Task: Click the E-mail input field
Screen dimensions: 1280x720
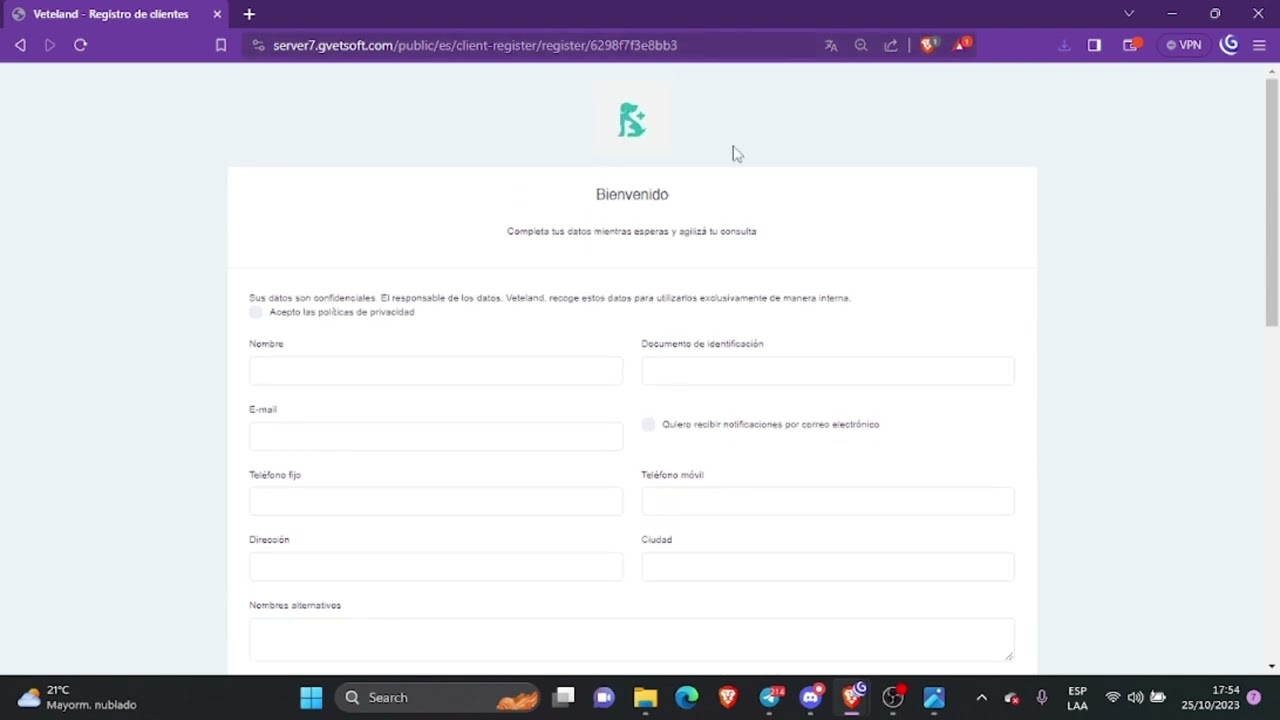Action: pyautogui.click(x=436, y=436)
